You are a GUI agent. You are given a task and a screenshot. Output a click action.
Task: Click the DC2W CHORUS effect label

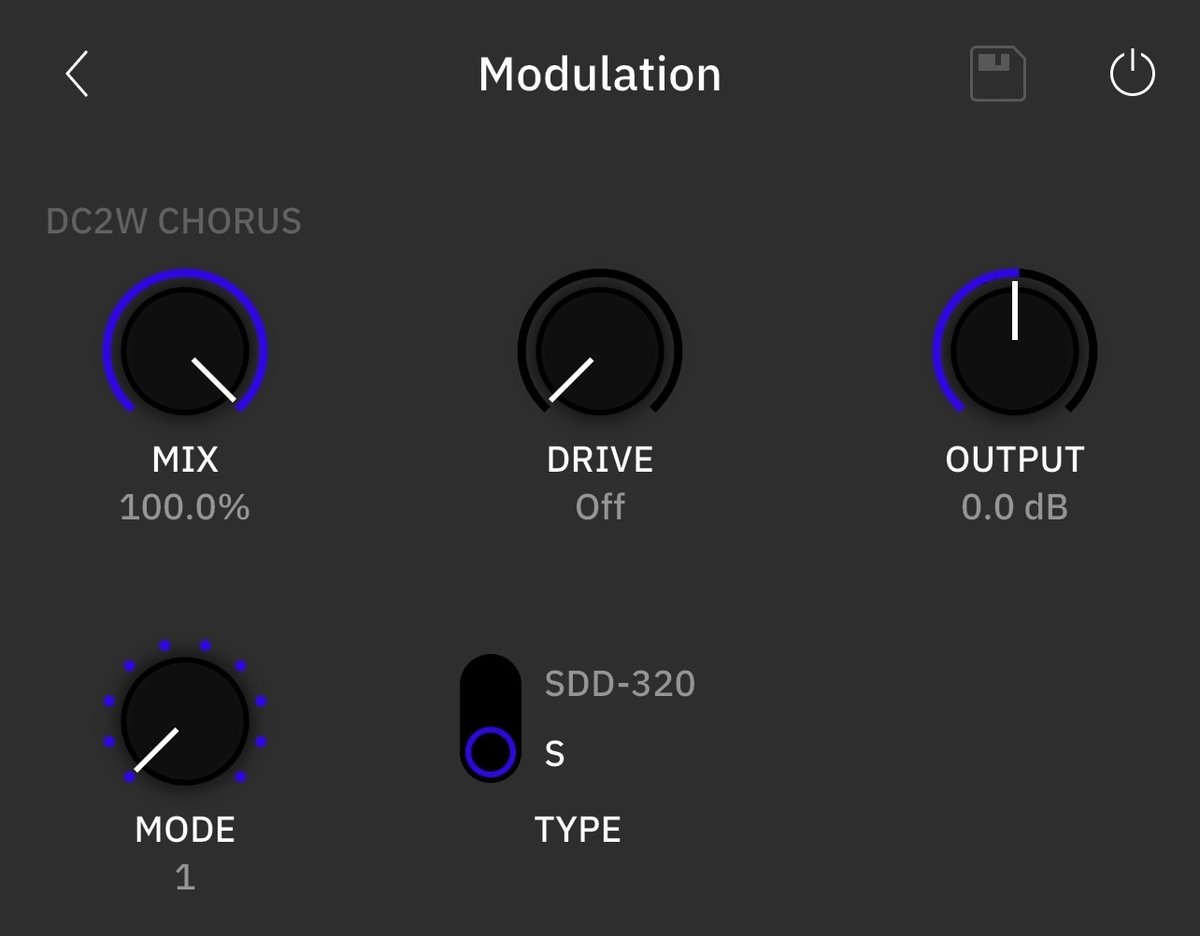click(174, 221)
